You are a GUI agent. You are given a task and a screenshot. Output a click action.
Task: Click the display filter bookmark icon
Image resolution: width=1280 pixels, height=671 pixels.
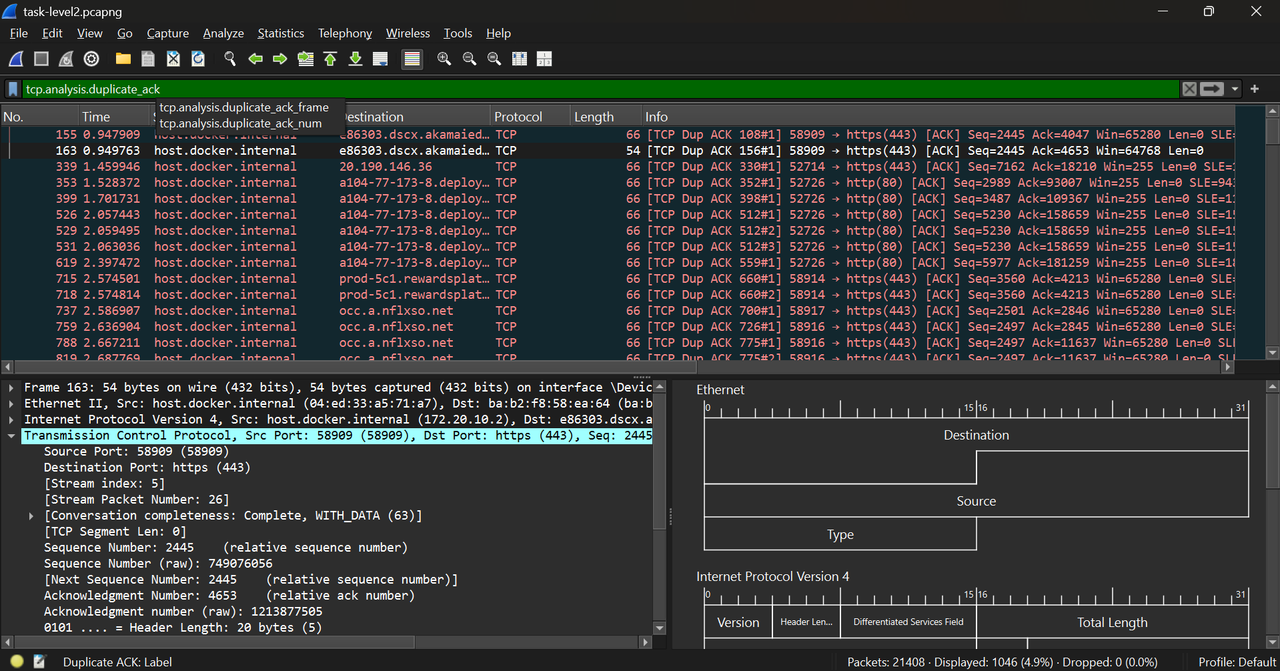[13, 89]
